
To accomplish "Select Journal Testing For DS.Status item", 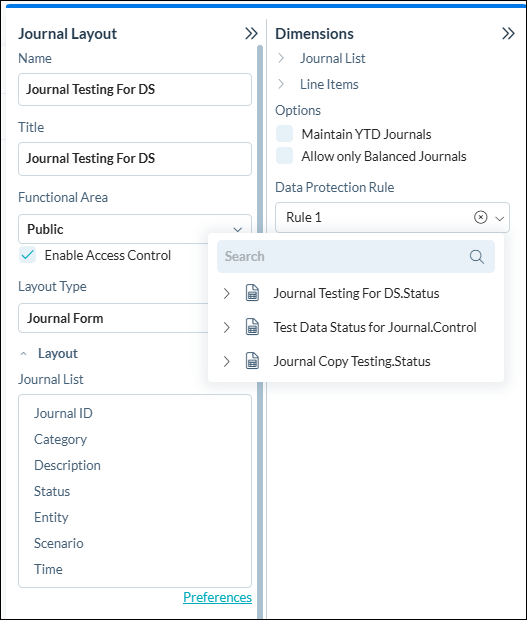I will pos(357,293).
